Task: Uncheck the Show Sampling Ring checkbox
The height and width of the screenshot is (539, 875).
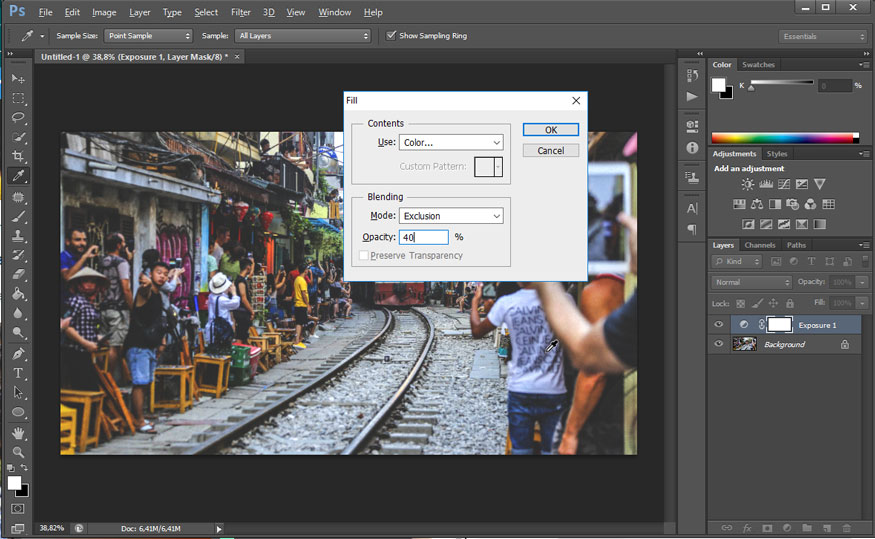Action: (391, 36)
